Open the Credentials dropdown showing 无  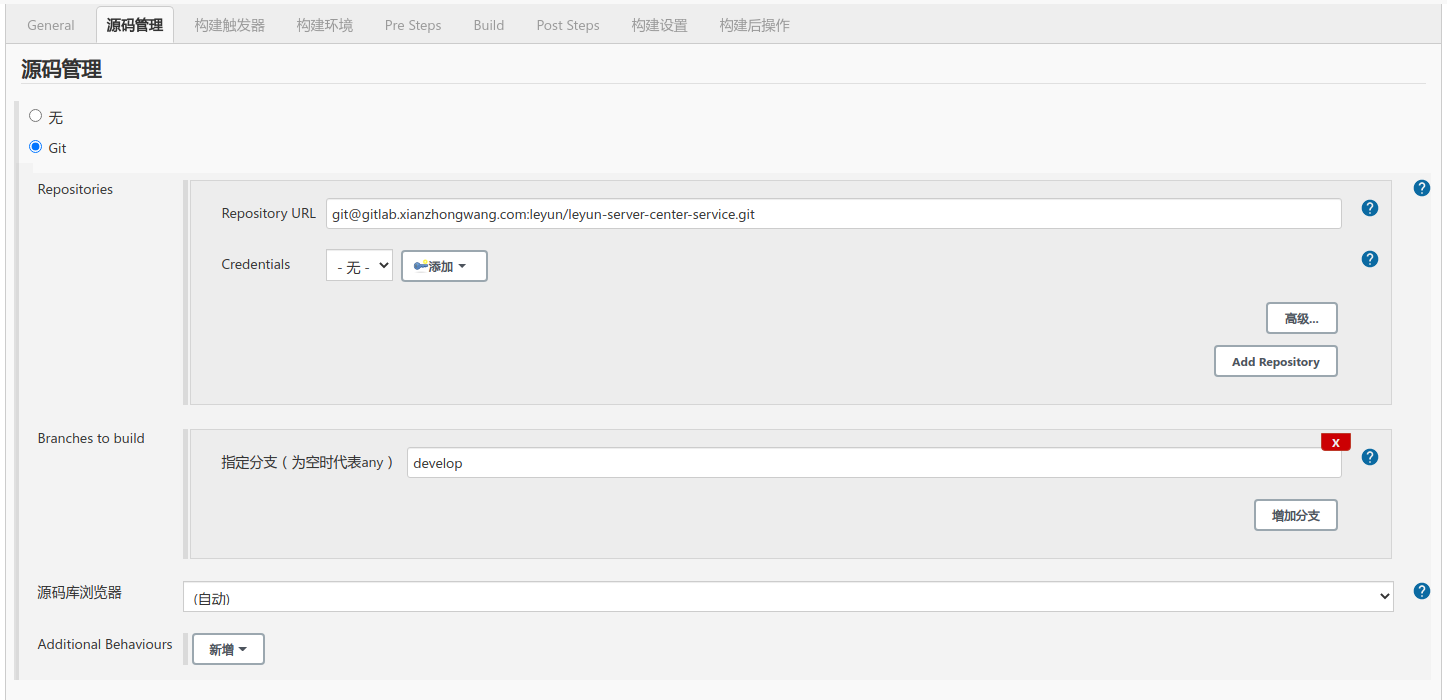point(359,266)
